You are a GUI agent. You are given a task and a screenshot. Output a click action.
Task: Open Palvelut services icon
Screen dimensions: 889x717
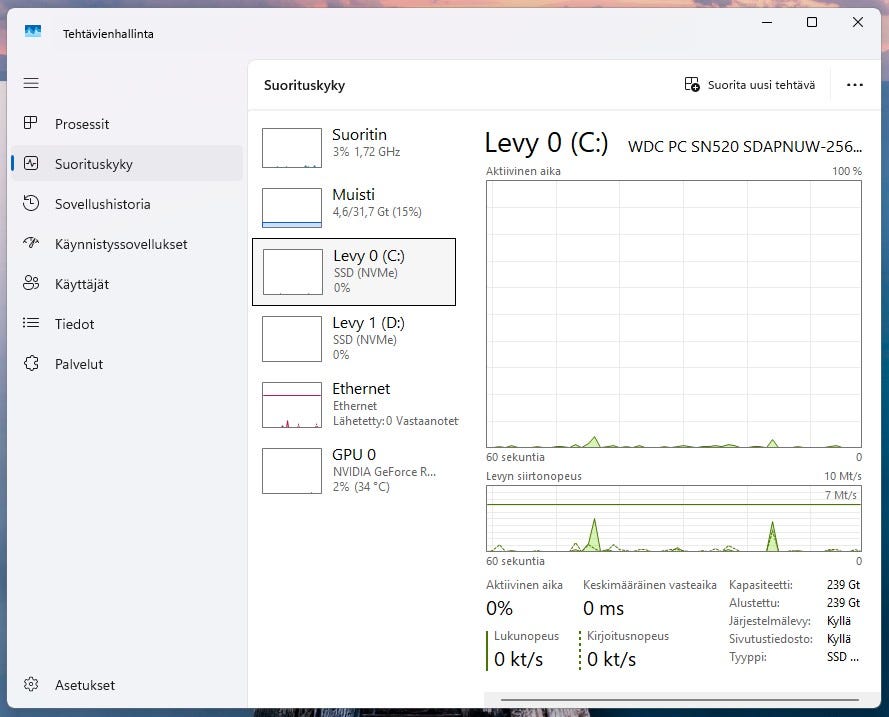[31, 363]
